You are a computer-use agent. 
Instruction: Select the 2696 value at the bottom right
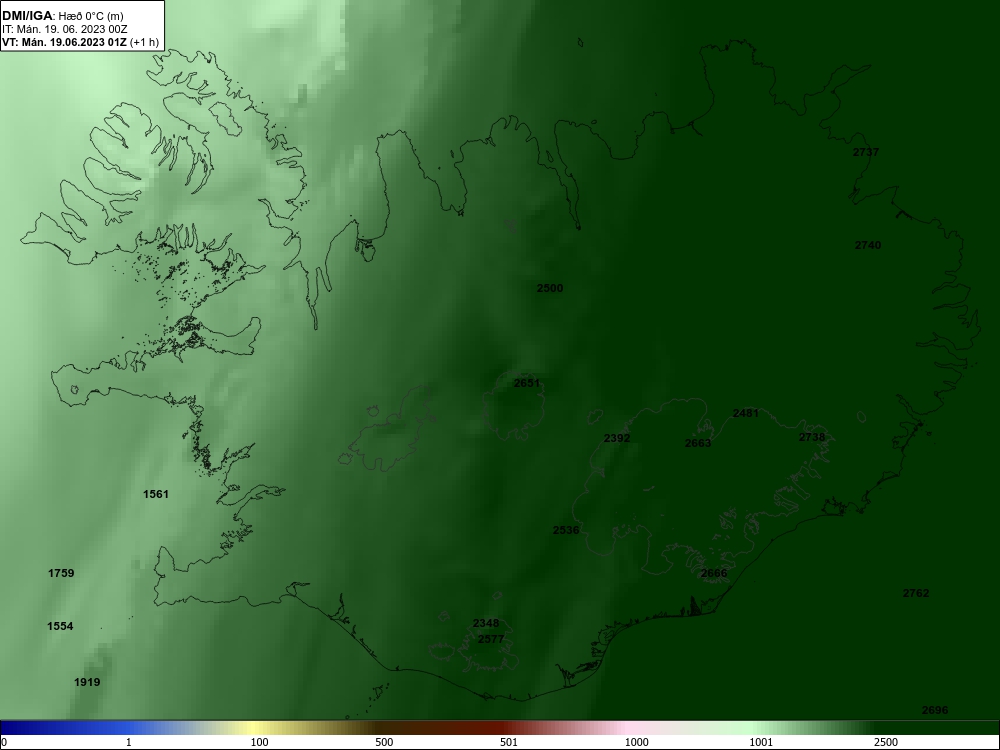coord(935,710)
